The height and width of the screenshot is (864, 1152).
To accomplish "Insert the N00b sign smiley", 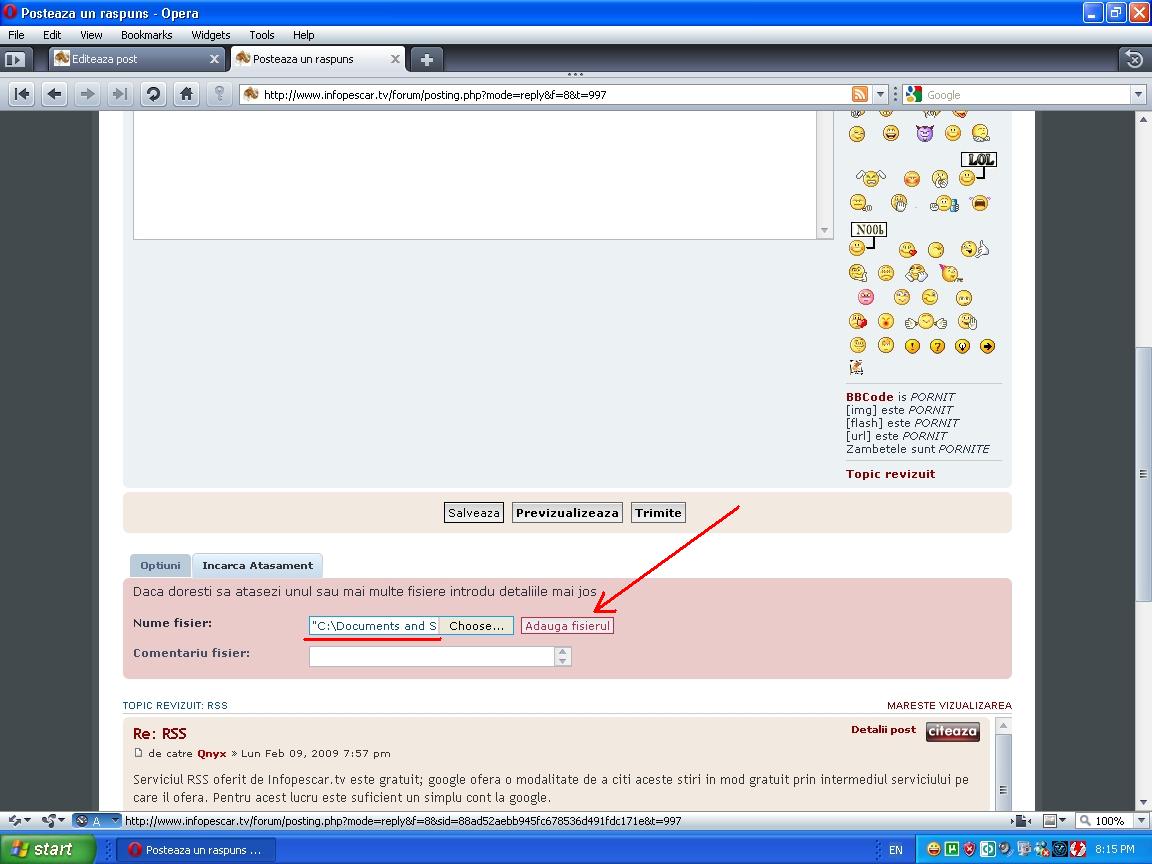I will click(x=866, y=238).
